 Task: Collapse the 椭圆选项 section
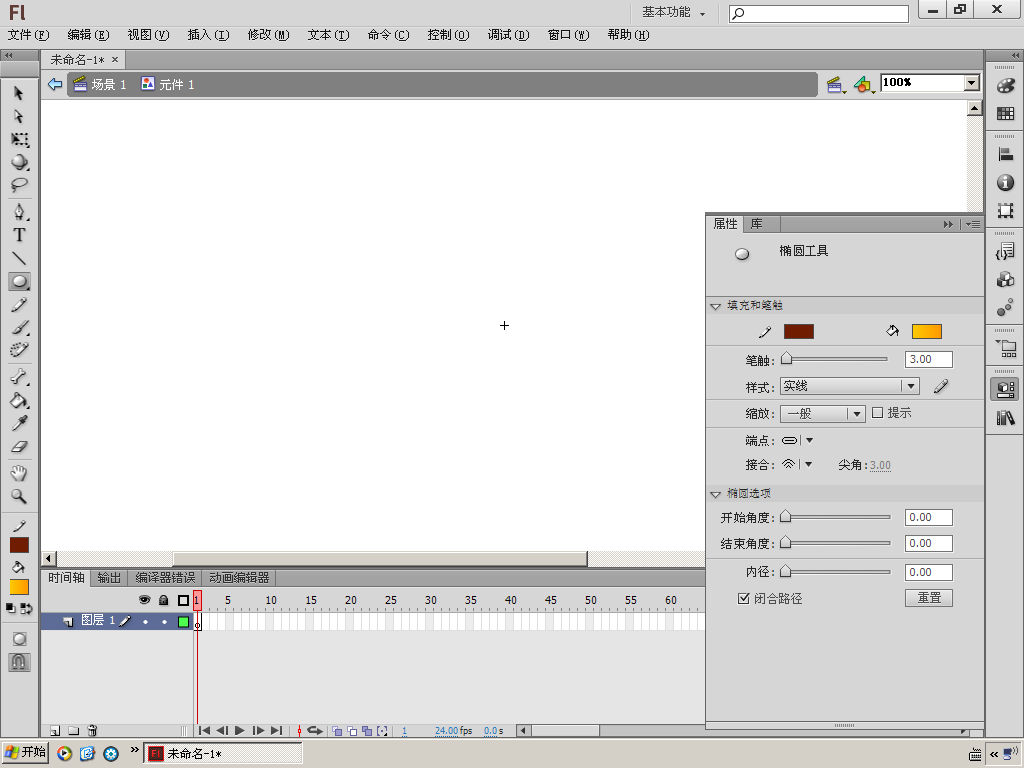[716, 494]
